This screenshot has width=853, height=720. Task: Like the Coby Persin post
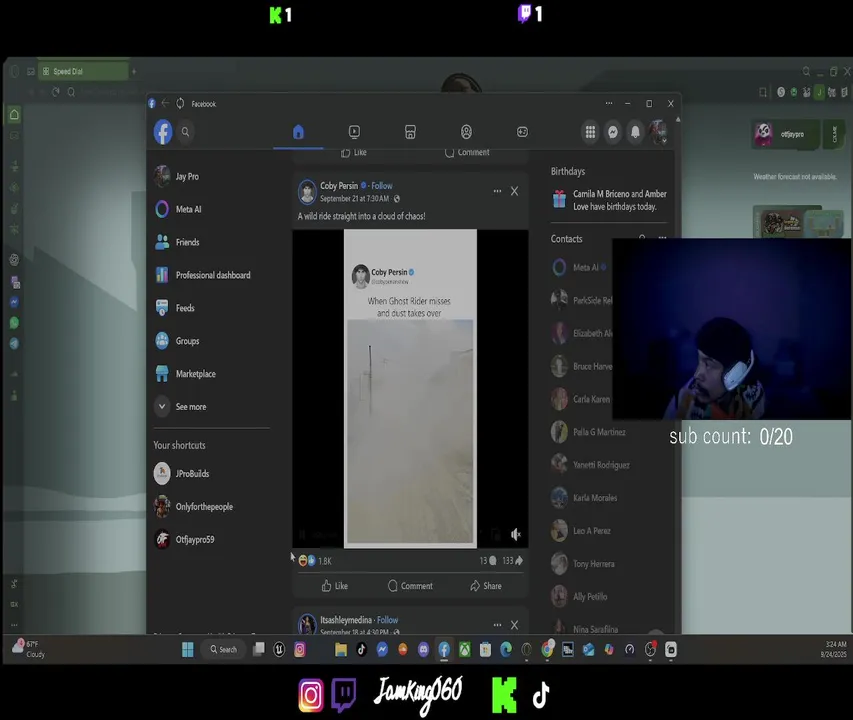click(x=335, y=586)
